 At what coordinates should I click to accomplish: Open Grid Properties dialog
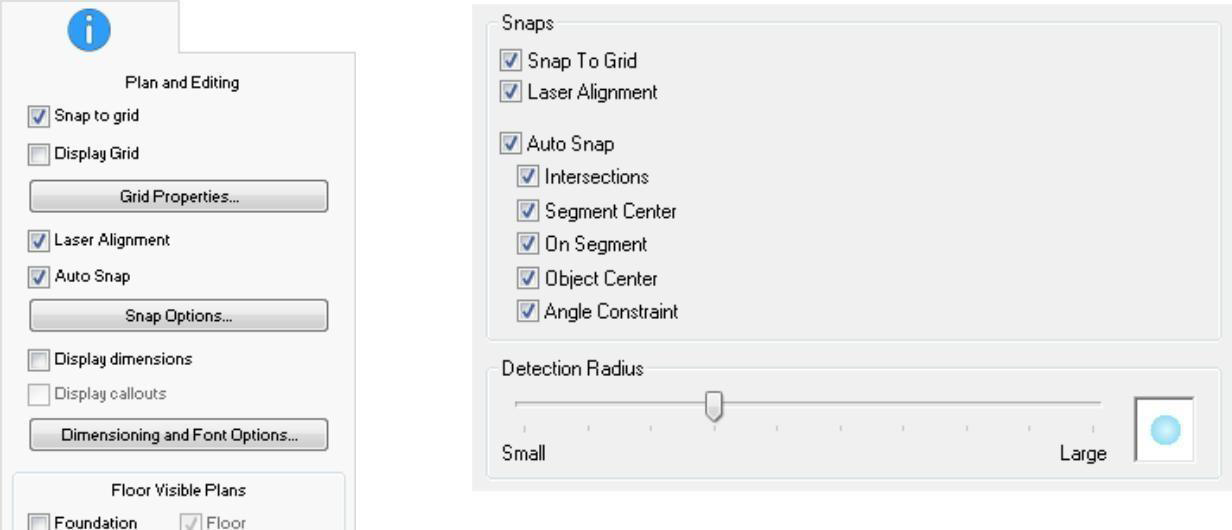coord(179,196)
